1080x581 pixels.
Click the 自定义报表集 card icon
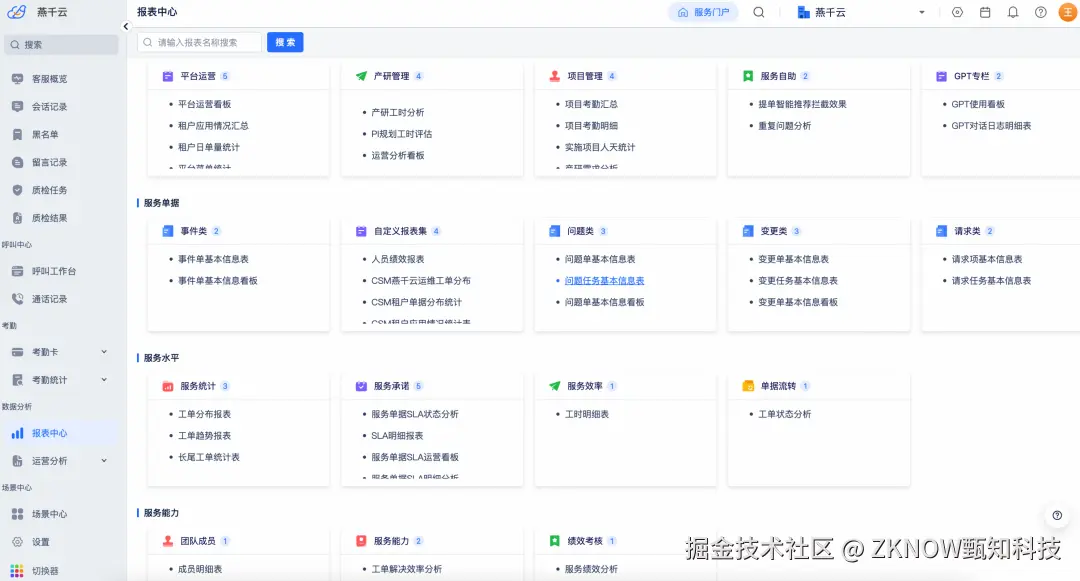(361, 231)
